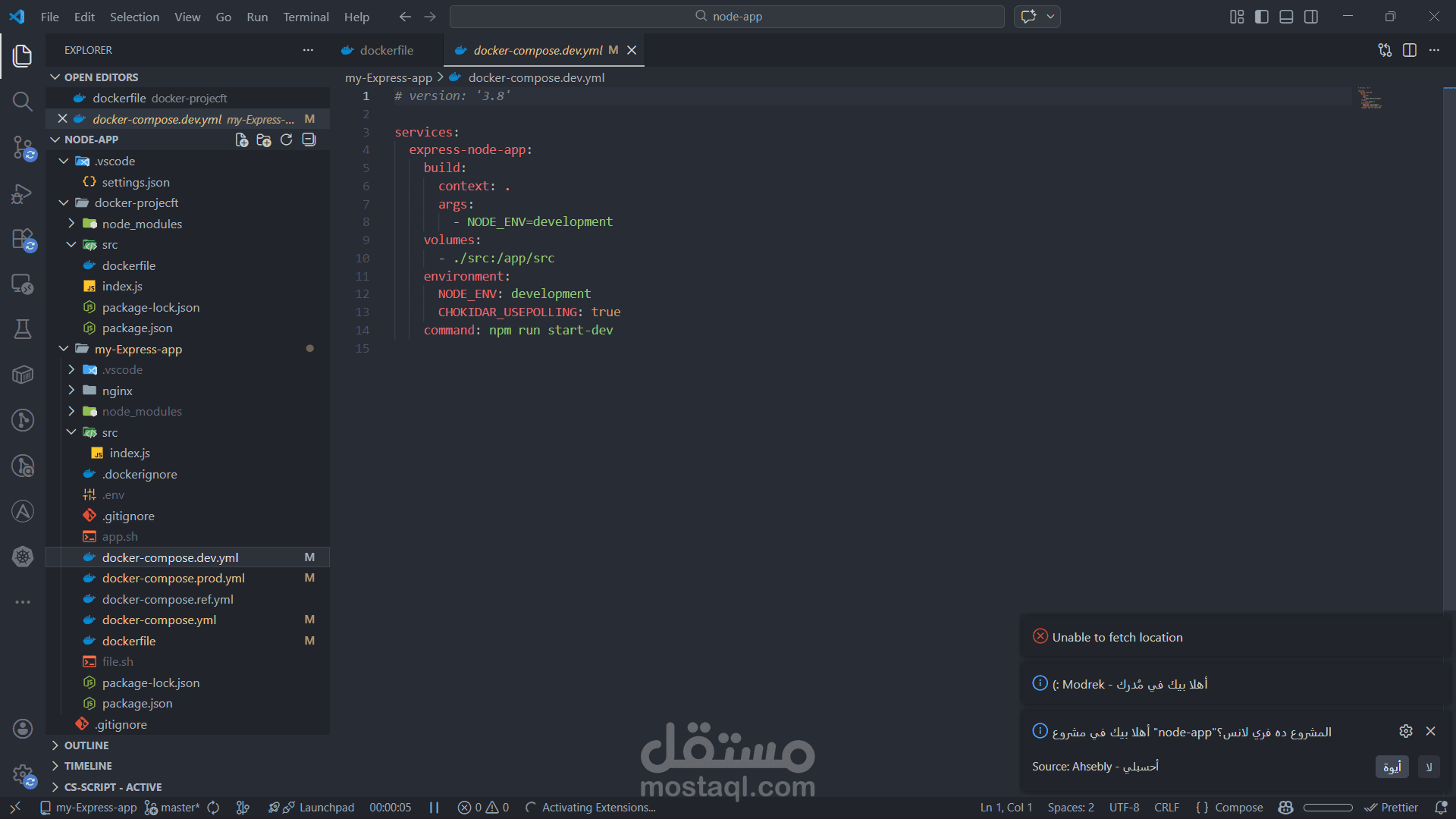
Task: Switch to the dockerfile editor tab
Action: click(x=386, y=50)
